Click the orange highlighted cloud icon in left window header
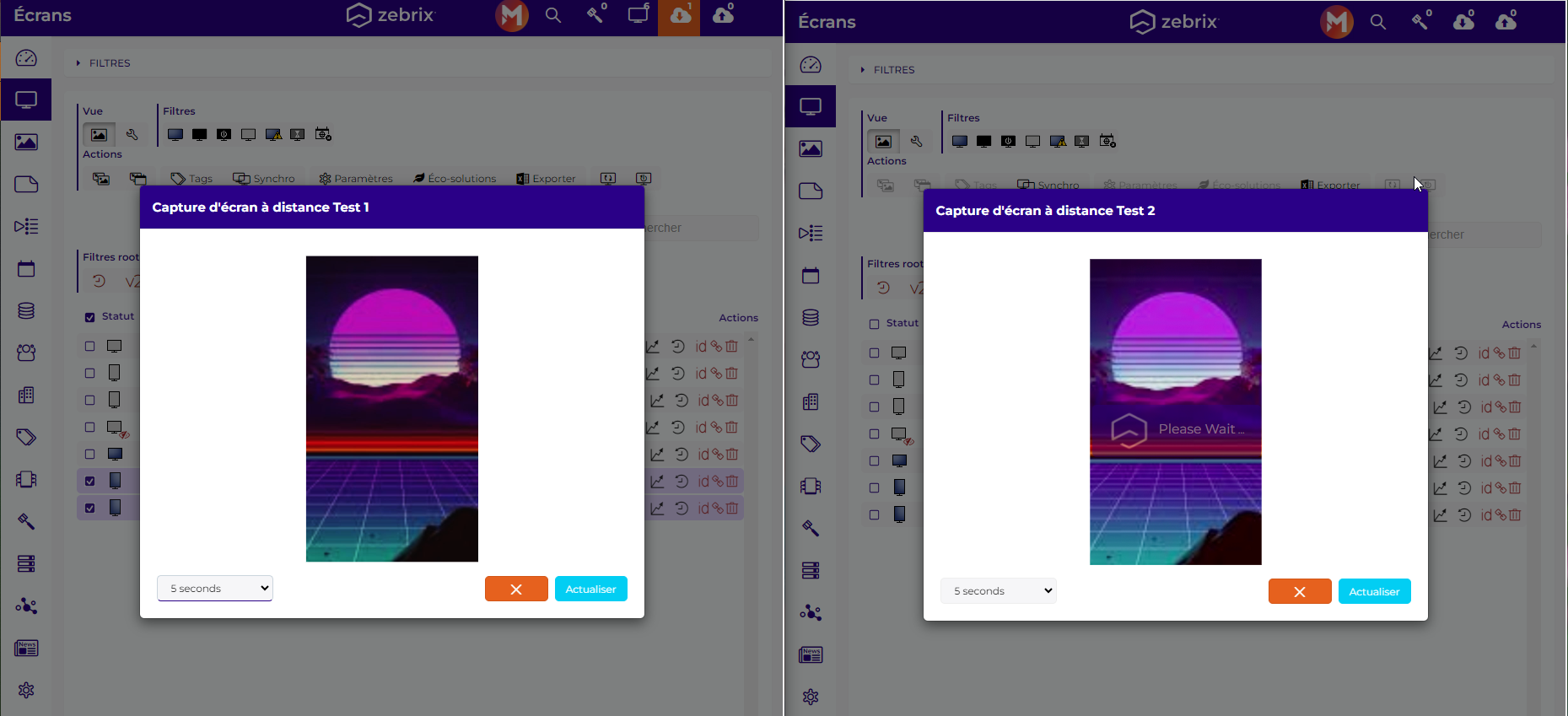 click(x=680, y=16)
